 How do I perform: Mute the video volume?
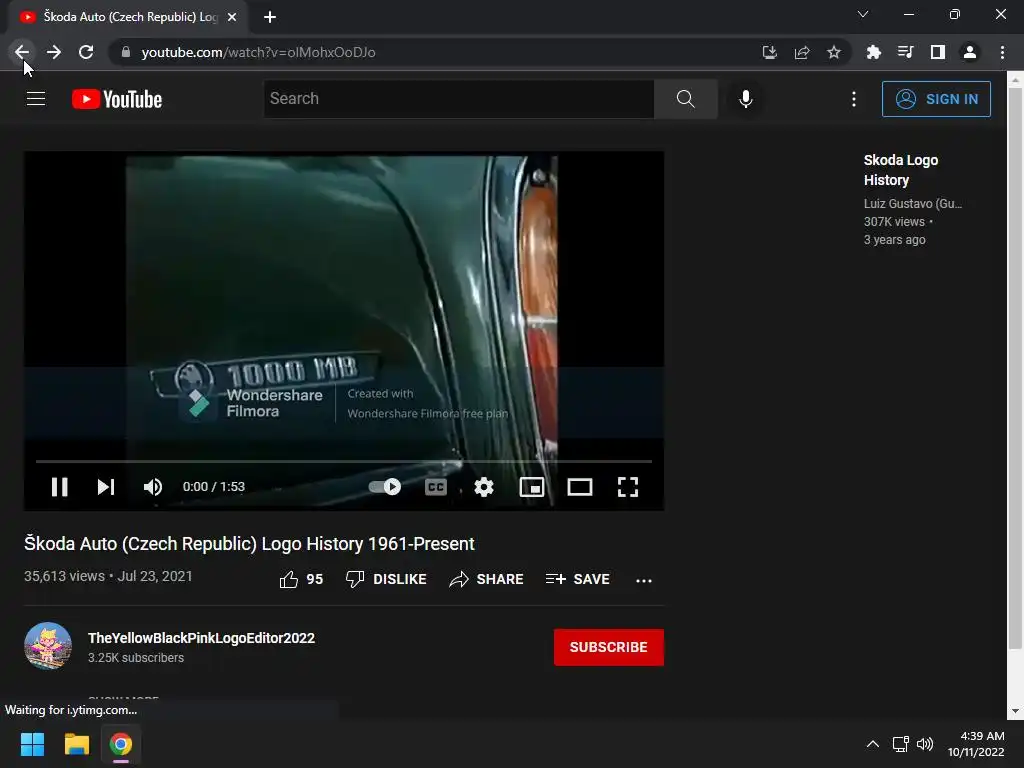click(x=153, y=487)
